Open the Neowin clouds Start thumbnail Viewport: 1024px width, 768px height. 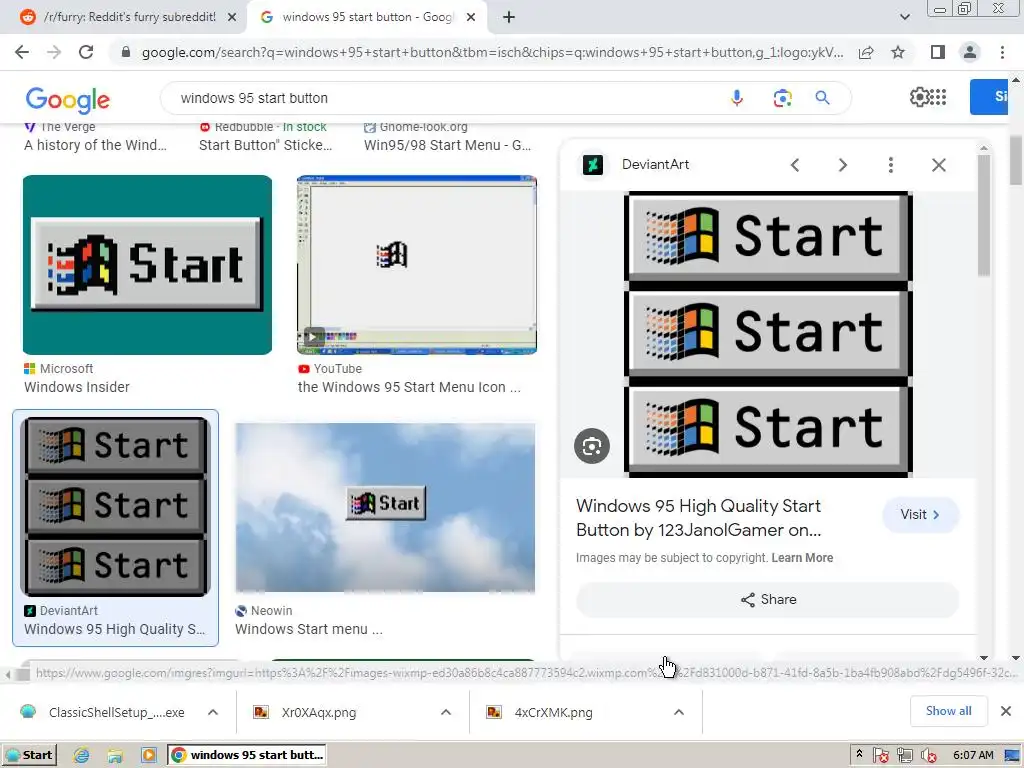point(385,507)
